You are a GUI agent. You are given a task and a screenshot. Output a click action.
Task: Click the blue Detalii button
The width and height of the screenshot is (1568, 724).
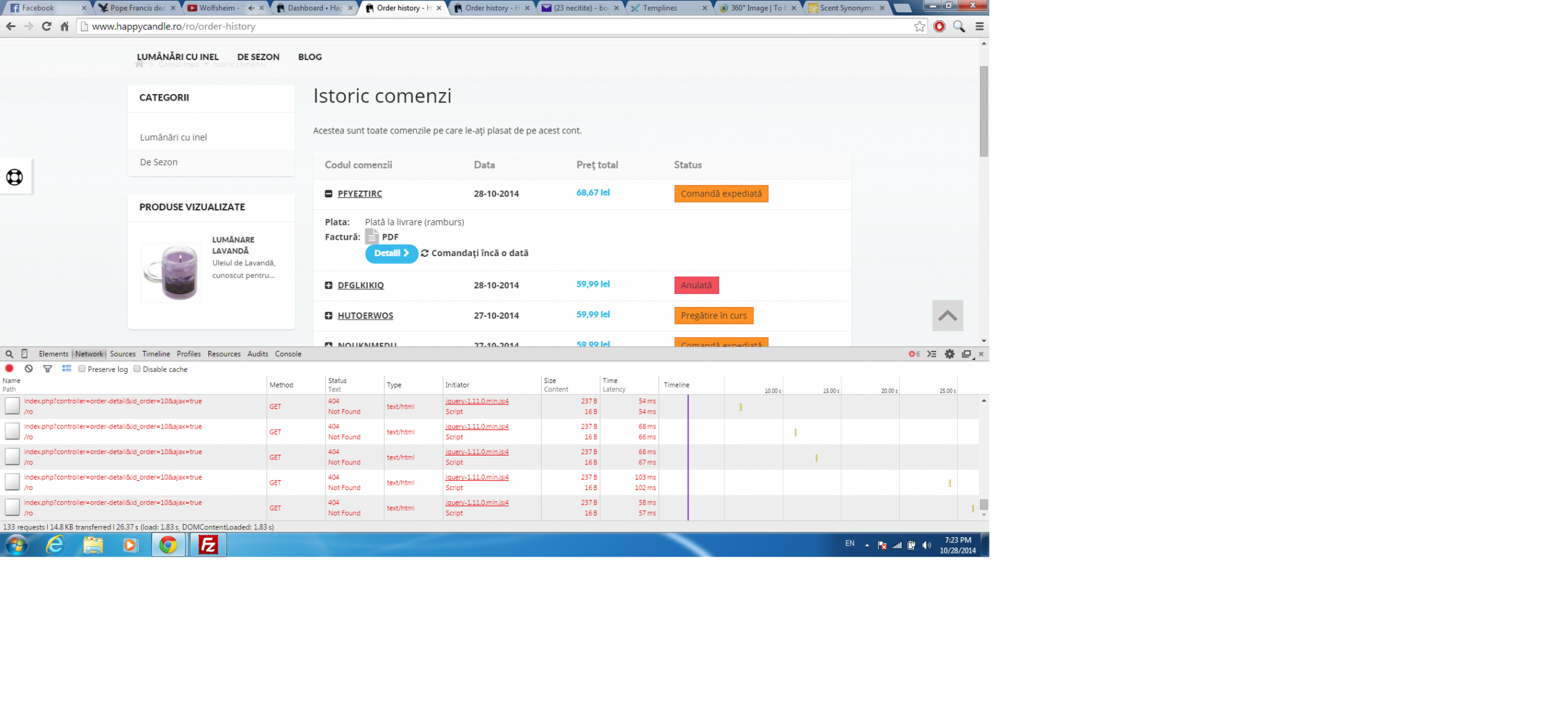[391, 253]
